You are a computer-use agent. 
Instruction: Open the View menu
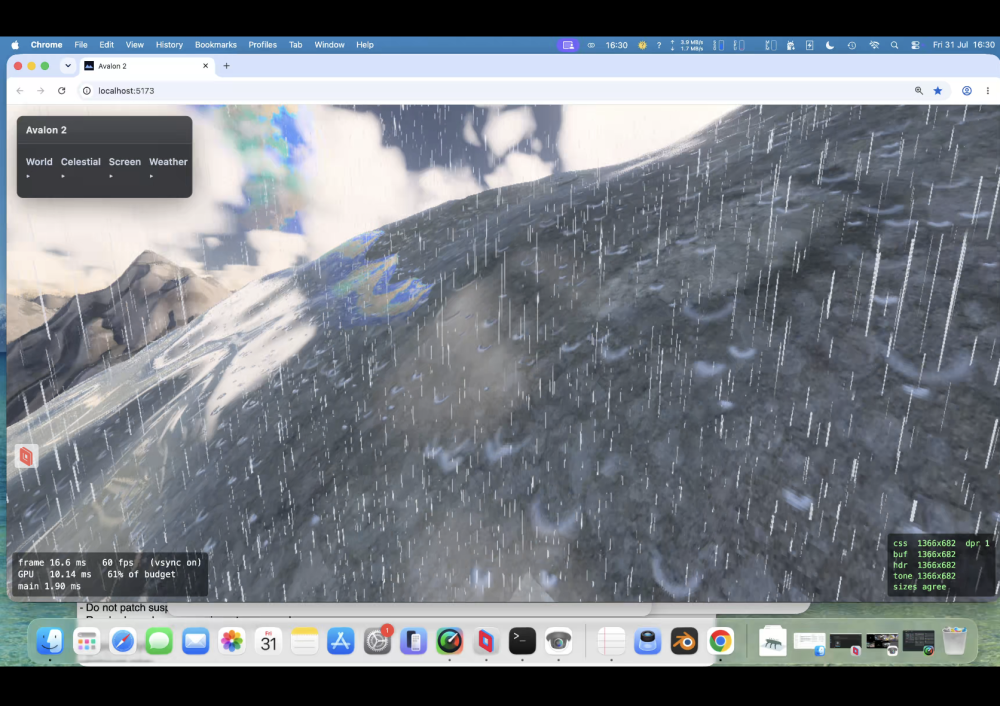tap(135, 45)
